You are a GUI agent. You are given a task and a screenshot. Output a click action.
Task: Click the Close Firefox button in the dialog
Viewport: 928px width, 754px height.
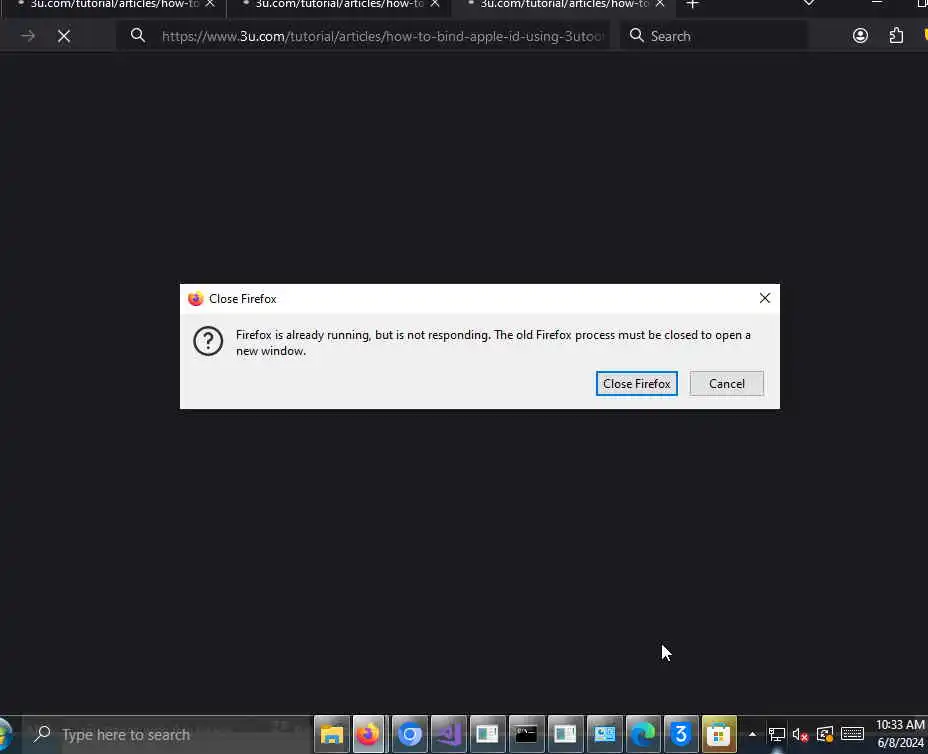636,384
